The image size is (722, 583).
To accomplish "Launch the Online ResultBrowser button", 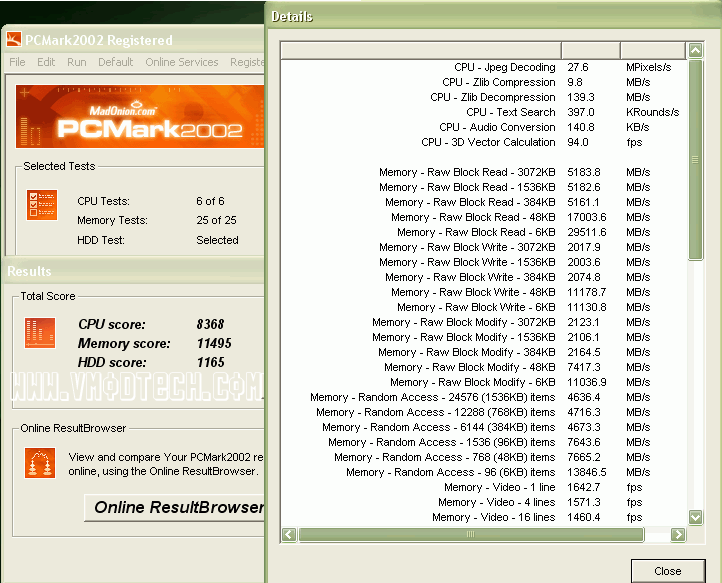I will pyautogui.click(x=175, y=507).
